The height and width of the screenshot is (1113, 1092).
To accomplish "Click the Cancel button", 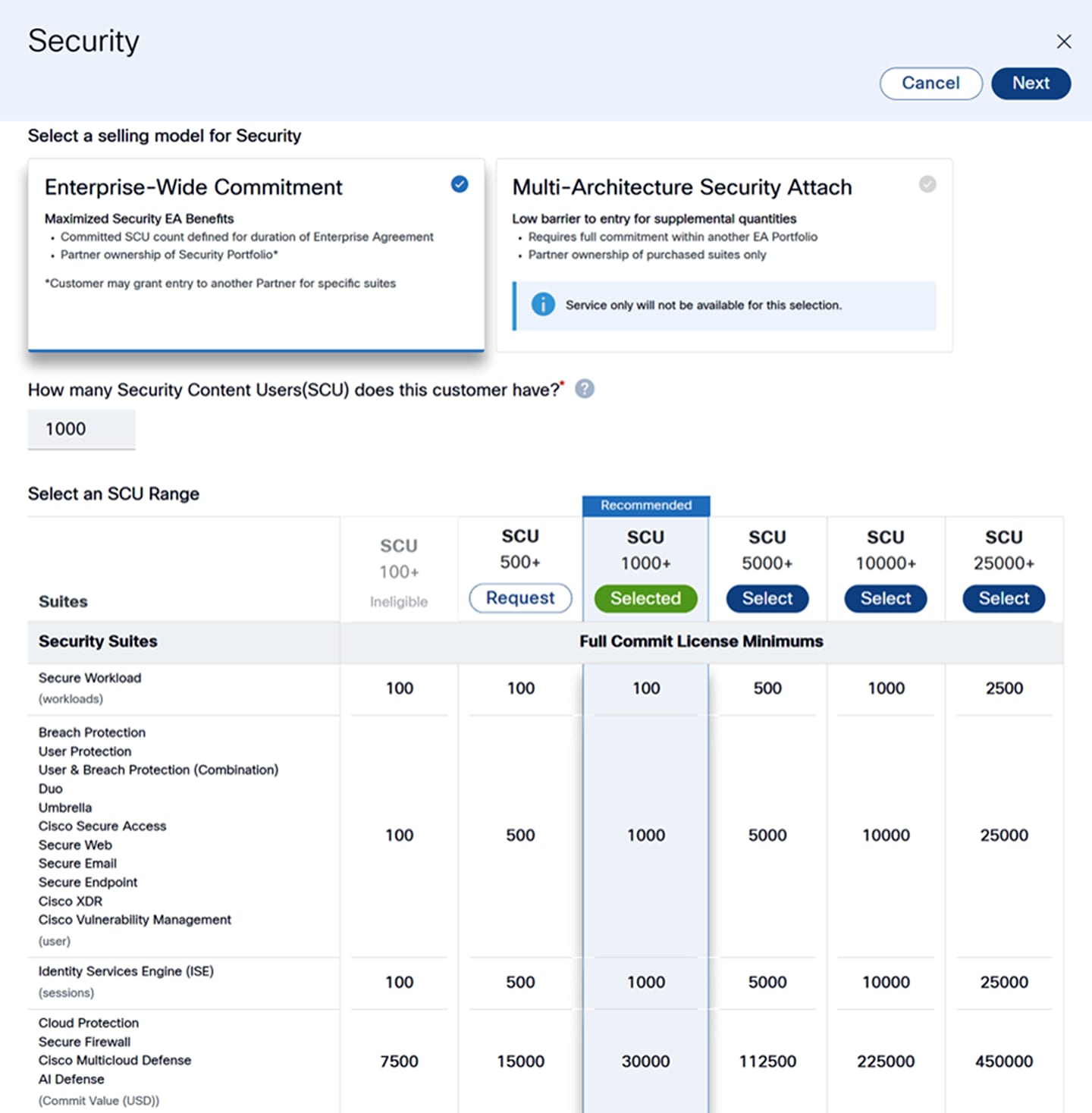I will 930,83.
